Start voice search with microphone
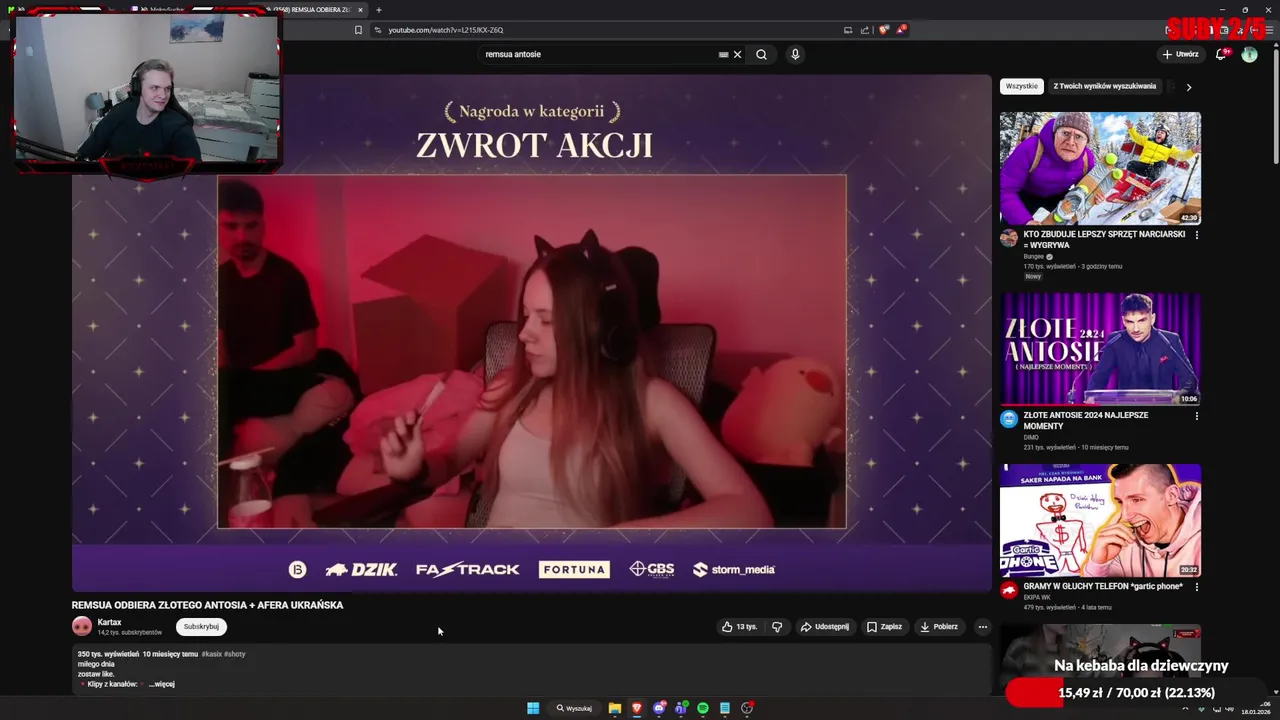1280x720 pixels. tap(795, 55)
